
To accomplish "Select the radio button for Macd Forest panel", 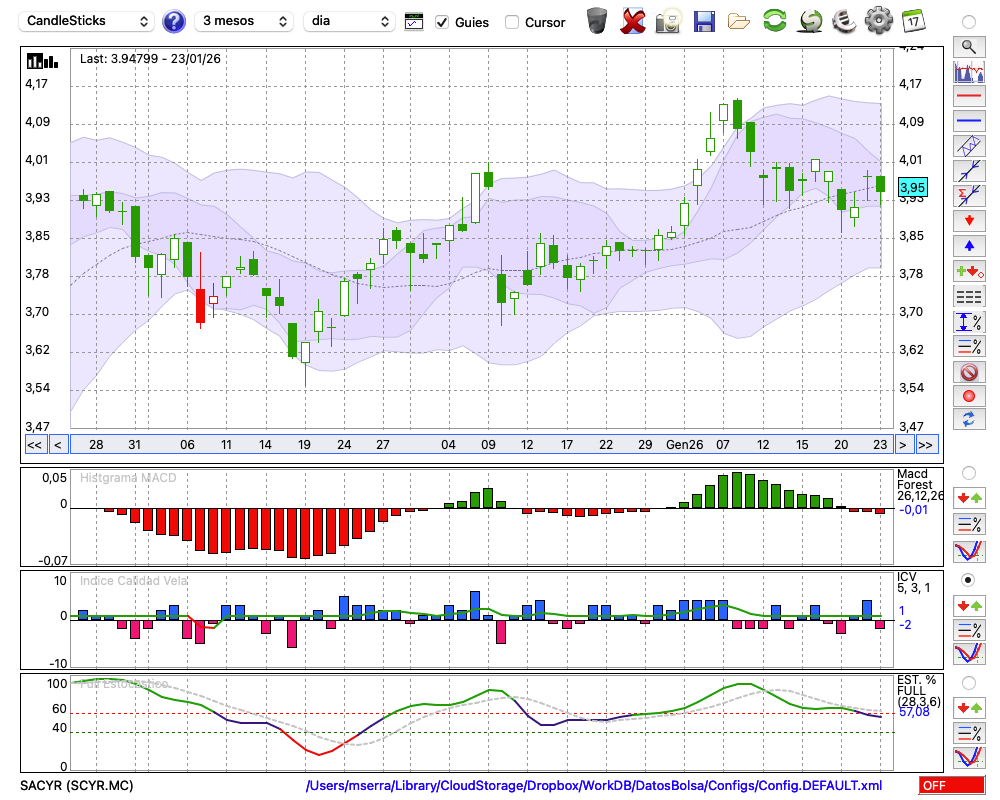I will click(968, 472).
